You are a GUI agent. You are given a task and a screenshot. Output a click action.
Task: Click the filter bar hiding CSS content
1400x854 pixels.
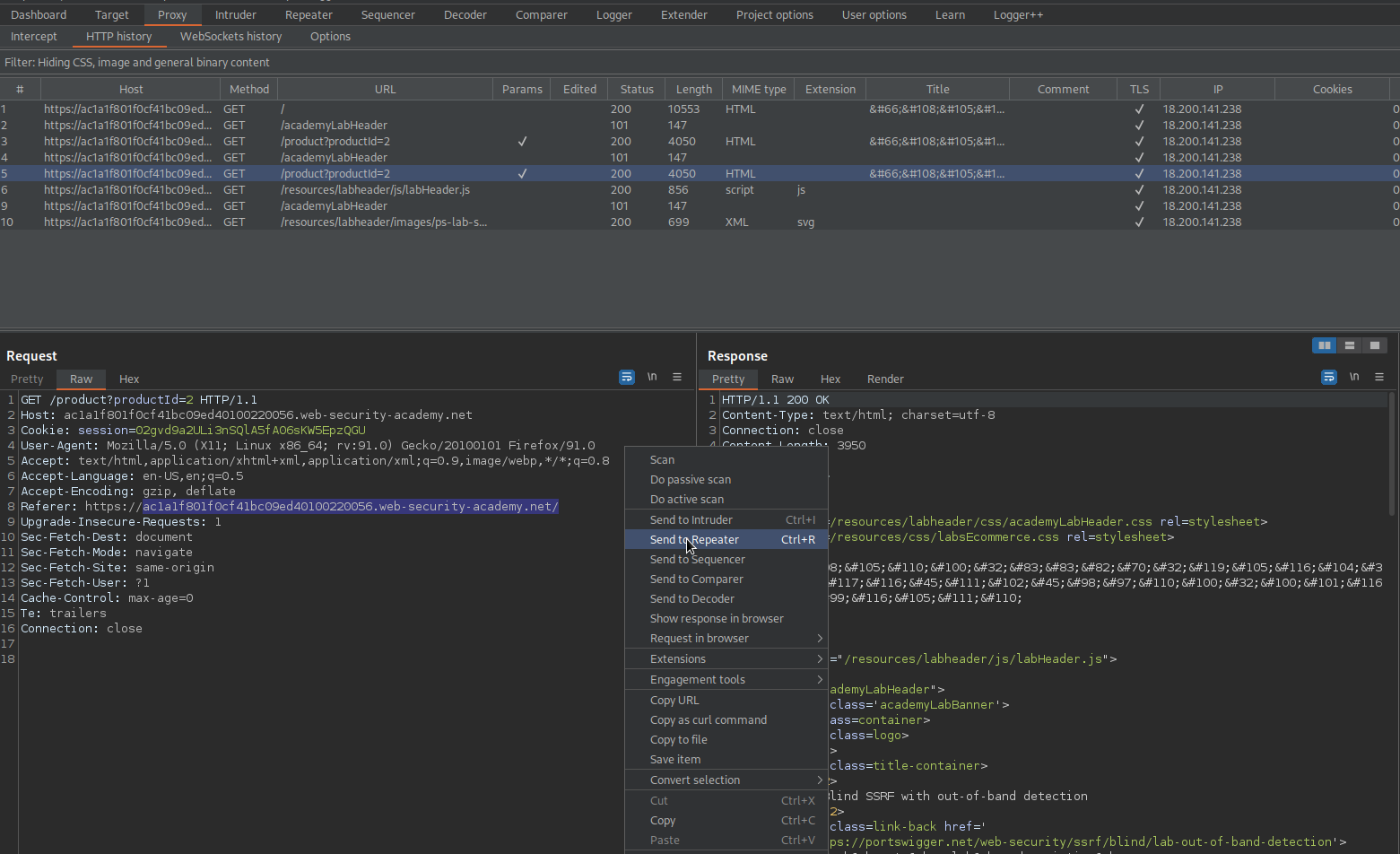(x=700, y=63)
